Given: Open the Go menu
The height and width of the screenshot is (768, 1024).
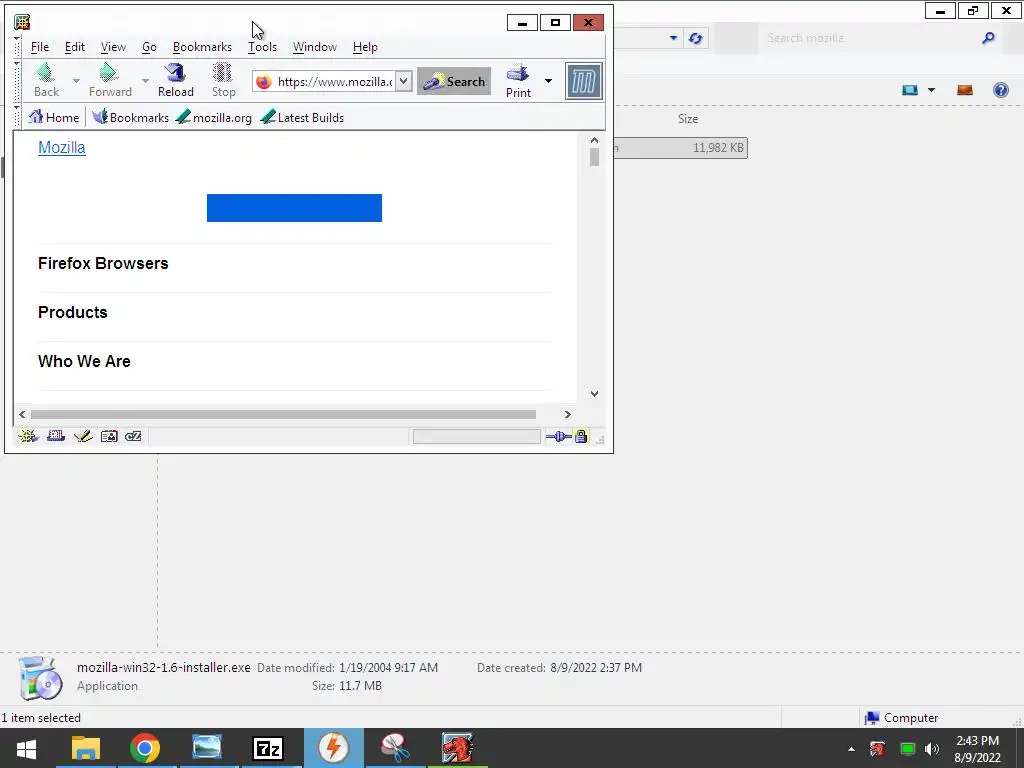Looking at the screenshot, I should coord(149,47).
